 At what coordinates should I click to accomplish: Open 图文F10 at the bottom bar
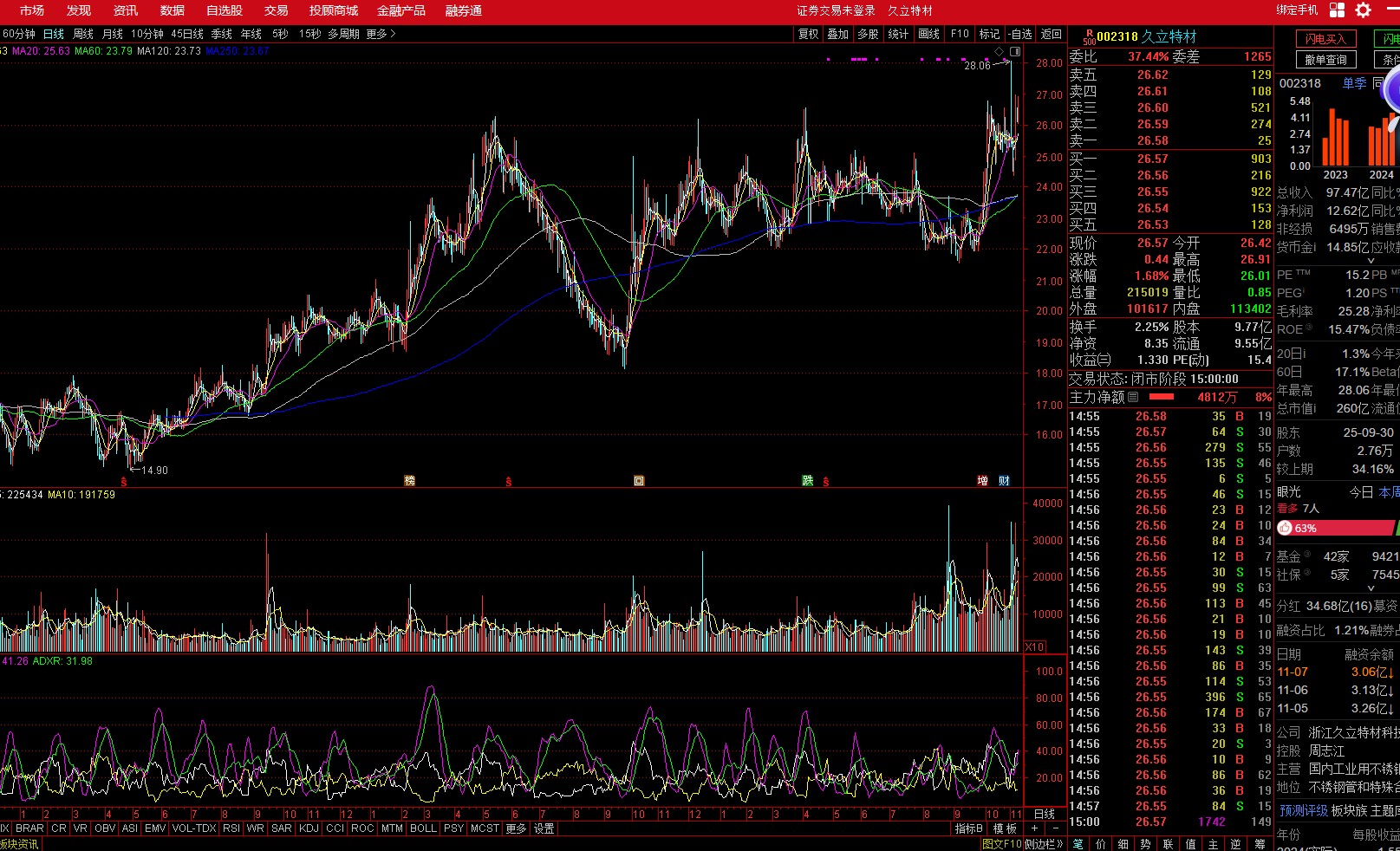point(1002,844)
